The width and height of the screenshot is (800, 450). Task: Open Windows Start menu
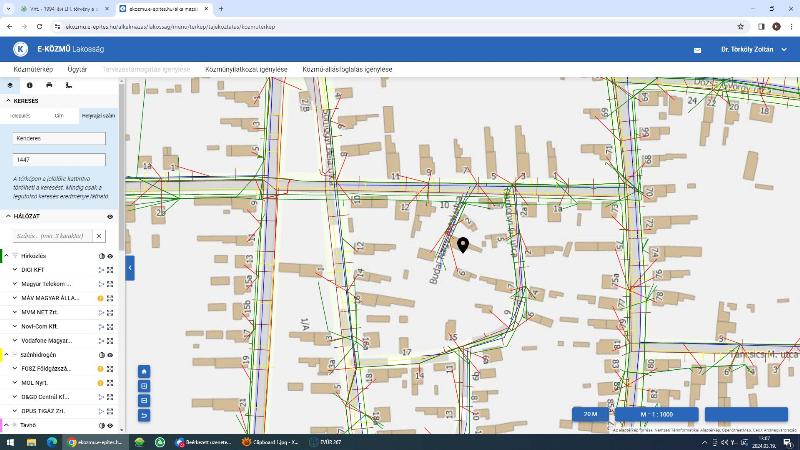[10, 442]
